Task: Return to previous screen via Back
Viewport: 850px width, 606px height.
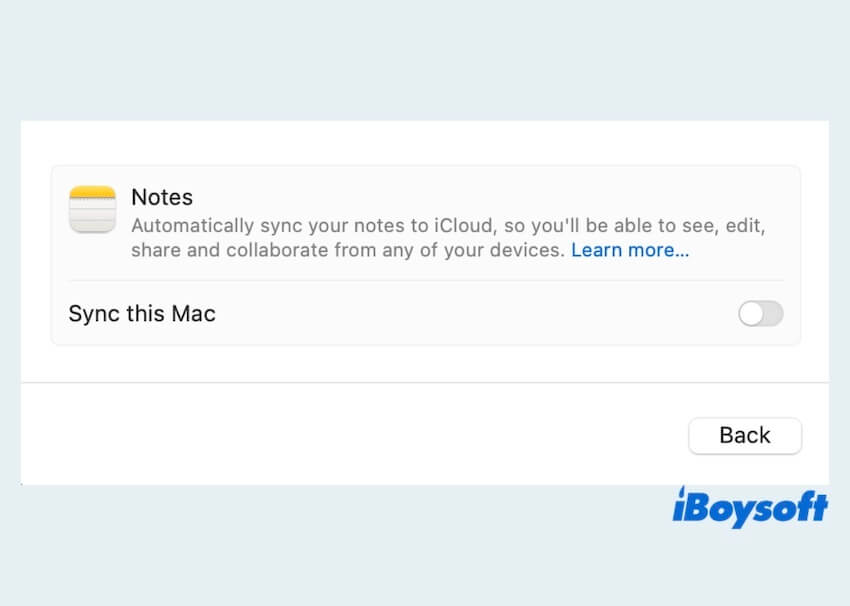Action: [744, 435]
